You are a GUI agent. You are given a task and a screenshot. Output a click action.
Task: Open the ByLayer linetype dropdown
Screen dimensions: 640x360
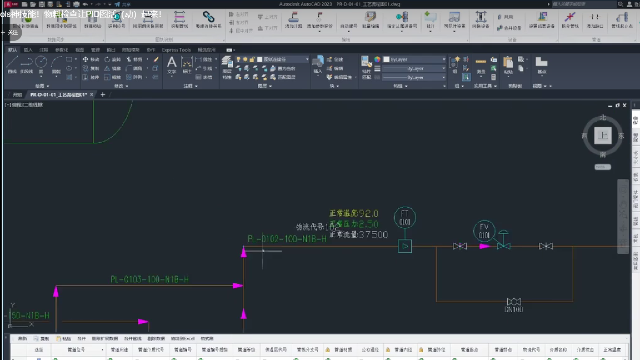[x=414, y=77]
